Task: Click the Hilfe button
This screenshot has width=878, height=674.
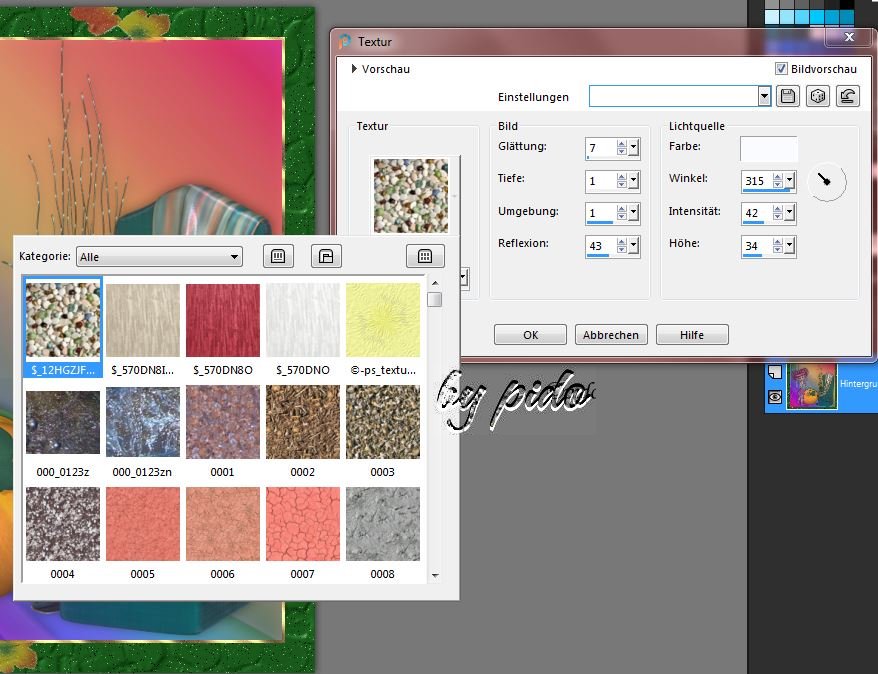Action: 691,335
